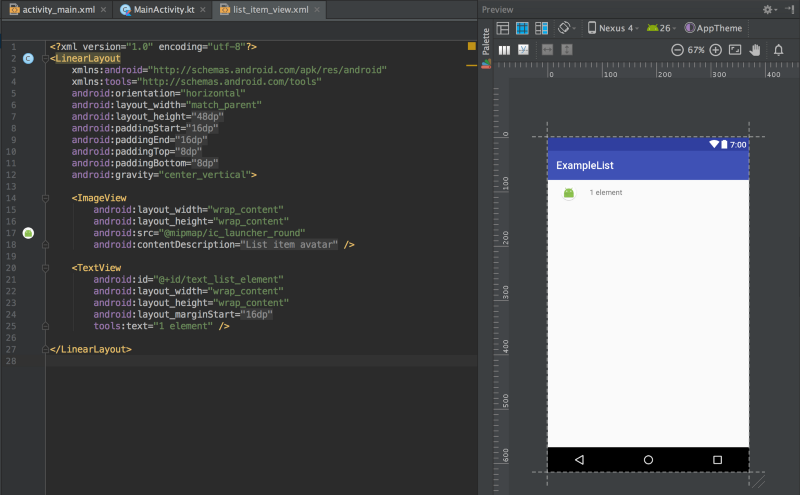Viewport: 800px width, 495px height.
Task: Click the "List item avatar" description string
Action: tap(289, 245)
